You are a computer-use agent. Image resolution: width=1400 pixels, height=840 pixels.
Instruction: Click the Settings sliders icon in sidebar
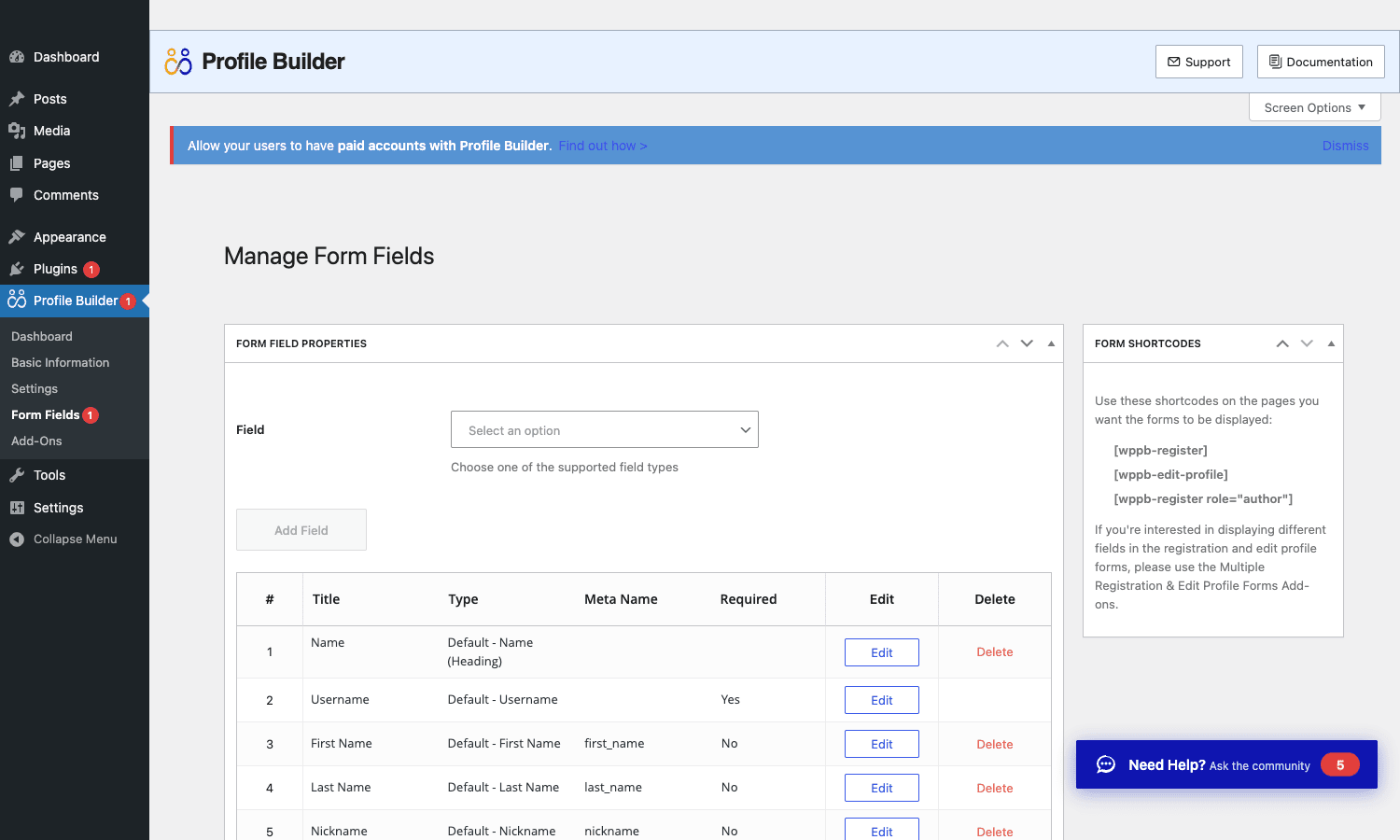click(17, 508)
